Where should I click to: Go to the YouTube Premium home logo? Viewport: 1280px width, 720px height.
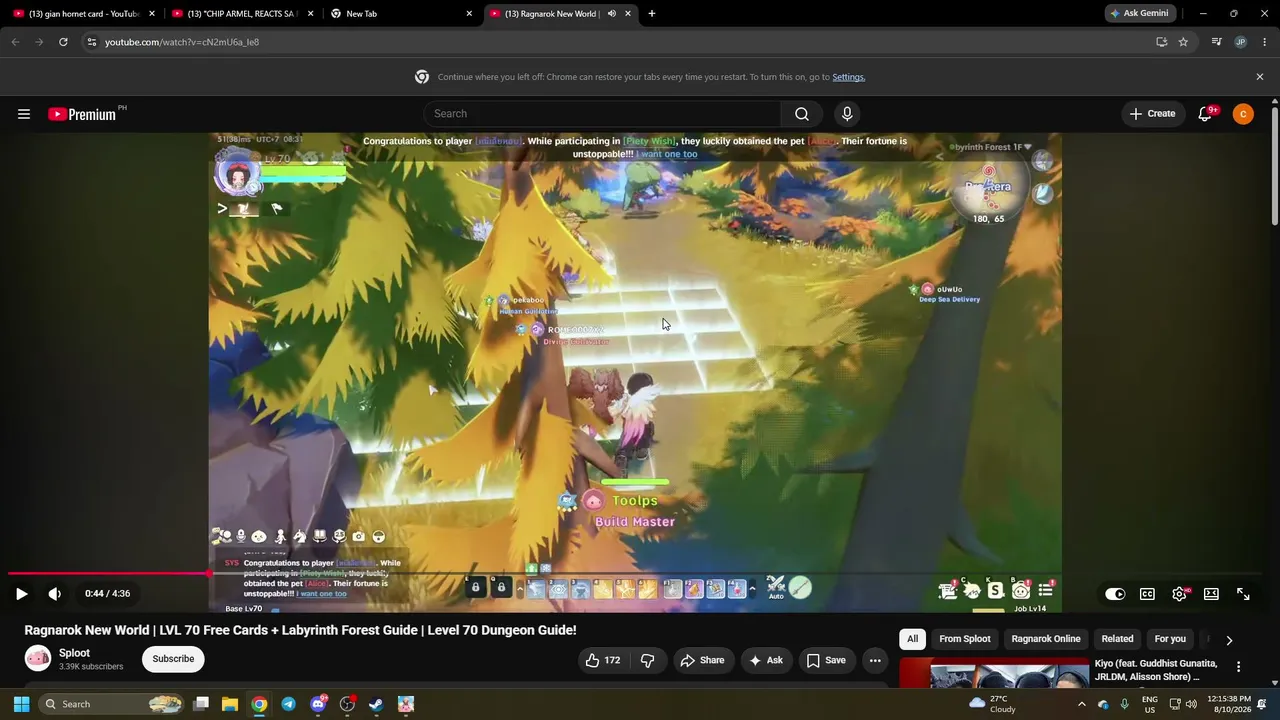(82, 114)
